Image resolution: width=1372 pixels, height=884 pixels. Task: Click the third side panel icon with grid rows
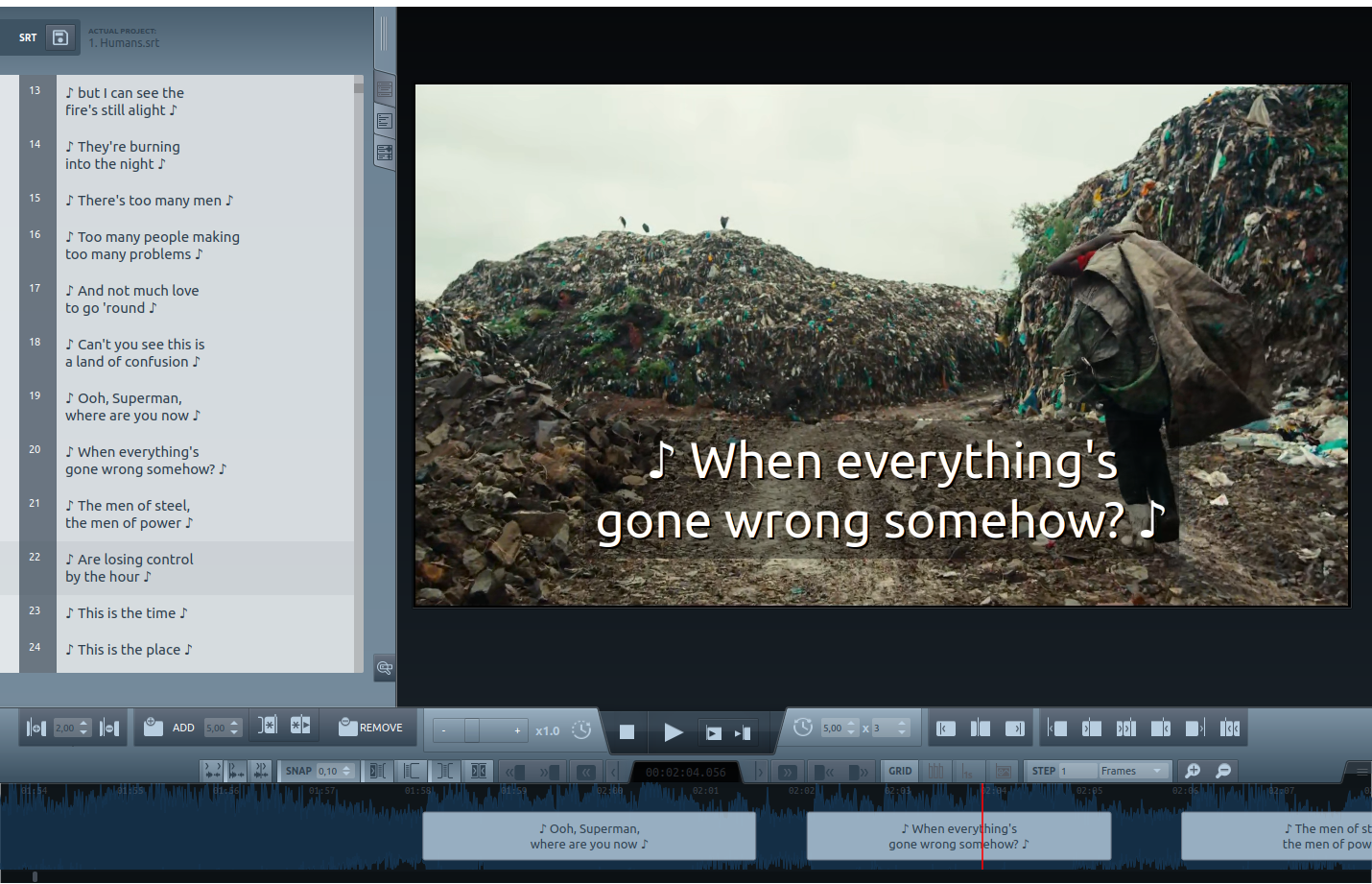click(385, 153)
